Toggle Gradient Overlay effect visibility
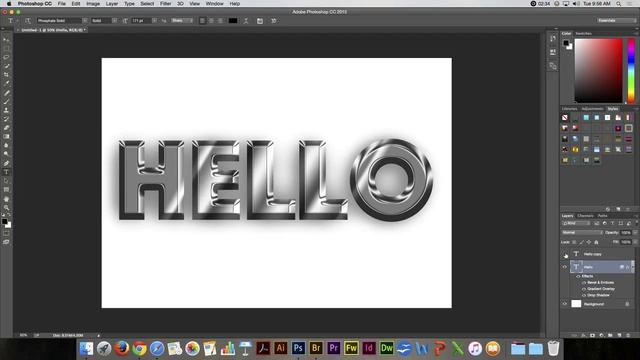 tap(584, 289)
